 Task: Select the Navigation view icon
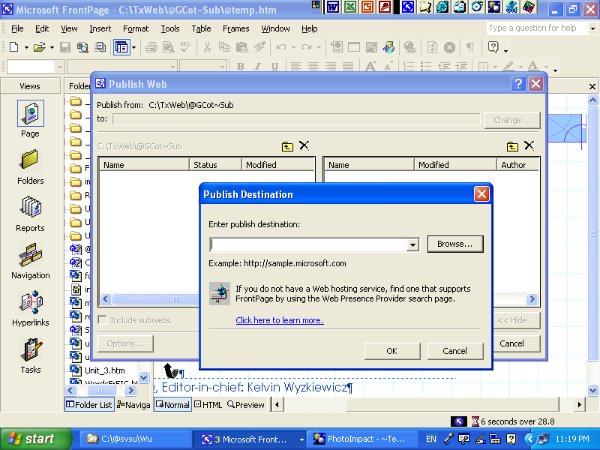(x=30, y=258)
